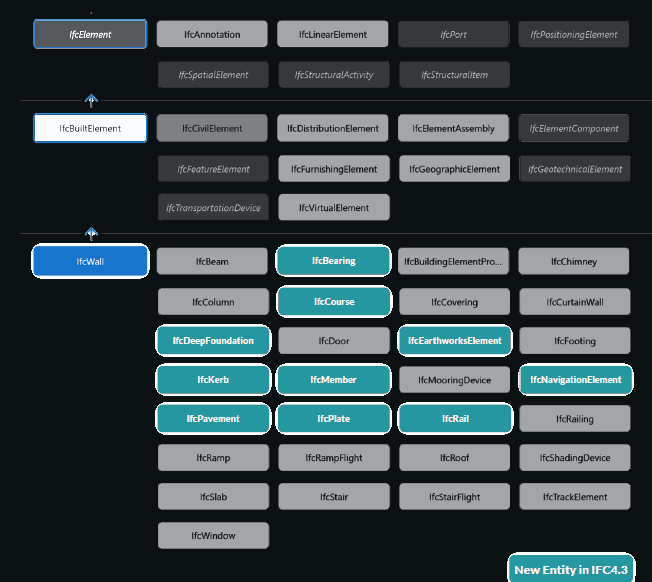The height and width of the screenshot is (582, 652).
Task: Open the IfcAnnotation entity
Action: [x=212, y=34]
